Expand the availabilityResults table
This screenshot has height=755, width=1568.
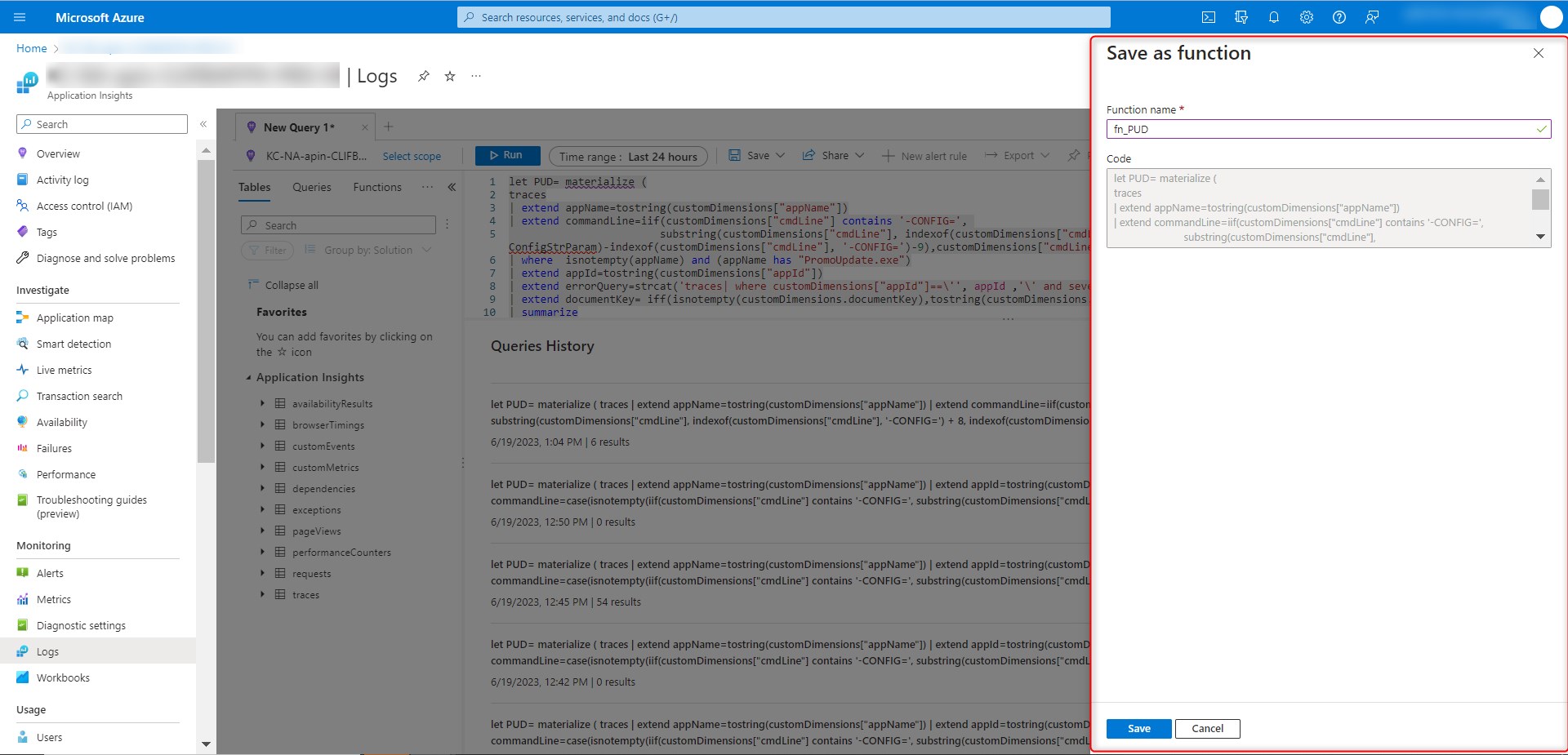[x=262, y=403]
